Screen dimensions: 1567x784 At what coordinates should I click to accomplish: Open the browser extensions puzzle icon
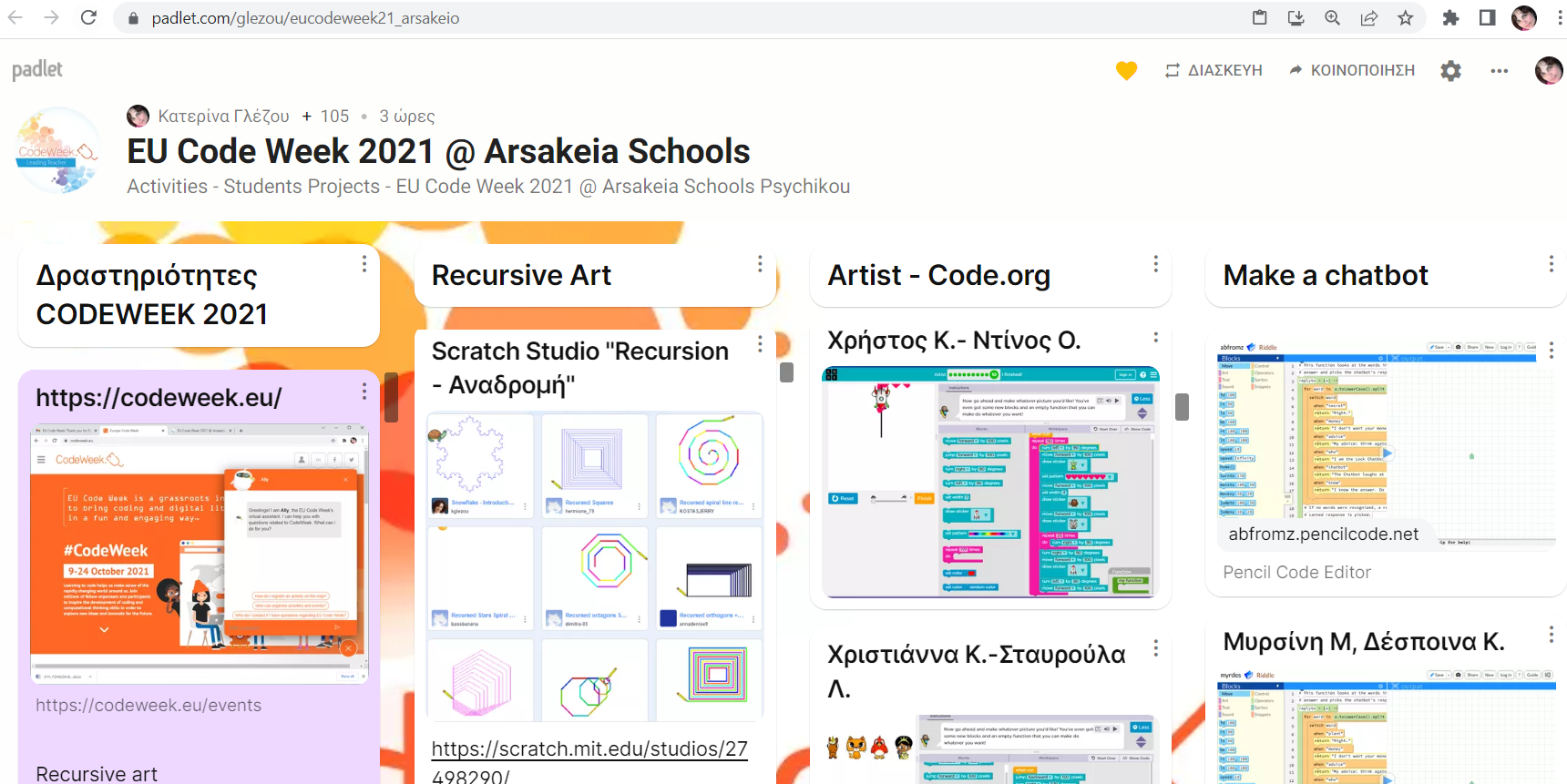(x=1451, y=17)
